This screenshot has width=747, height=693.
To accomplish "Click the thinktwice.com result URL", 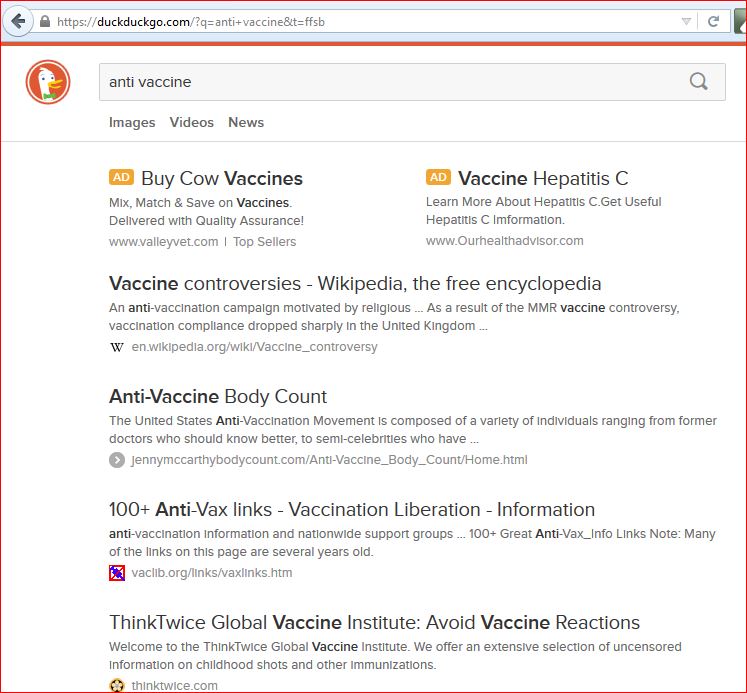I will [x=174, y=685].
